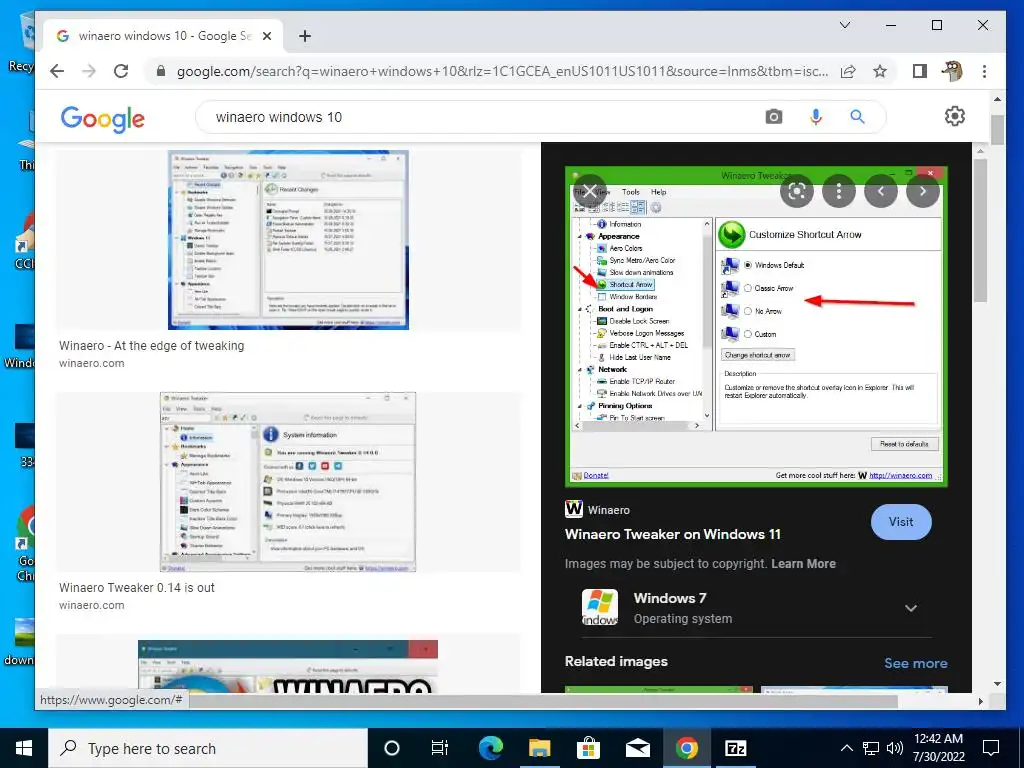Close the image preview panel
The width and height of the screenshot is (1024, 768).
click(590, 191)
